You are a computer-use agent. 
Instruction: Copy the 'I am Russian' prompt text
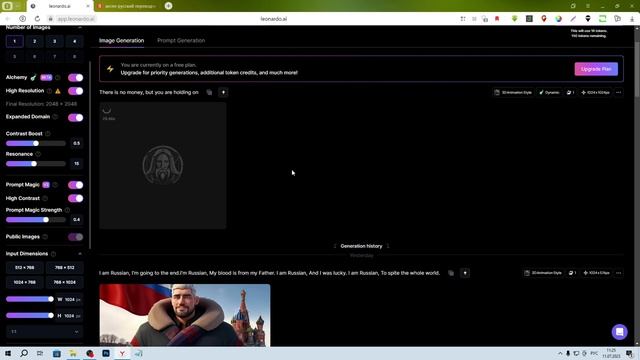point(451,273)
